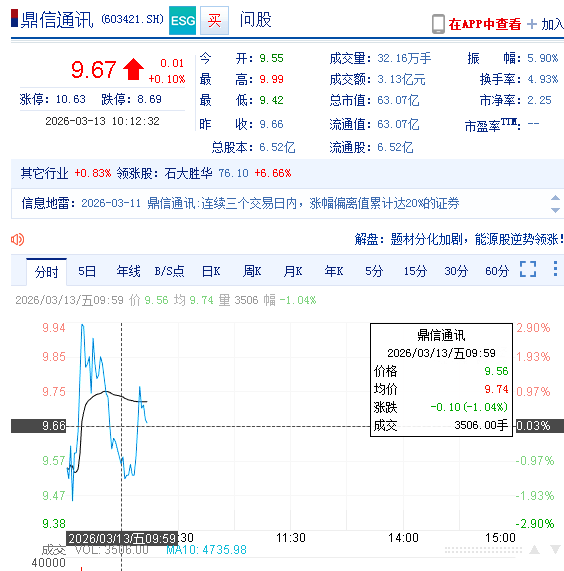Click the volume indicator up triangle
The width and height of the screenshot is (564, 571).
[535, 550]
